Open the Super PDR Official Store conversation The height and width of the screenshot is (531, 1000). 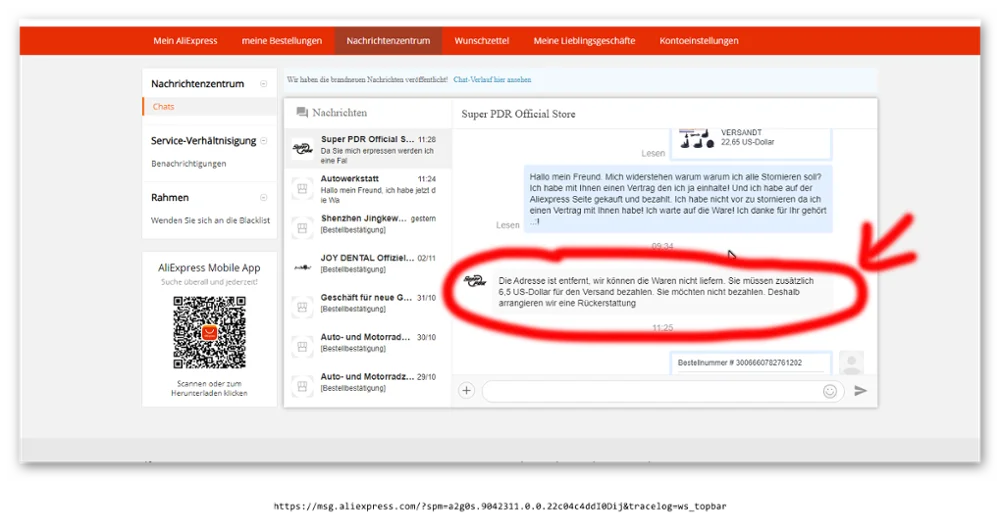(x=368, y=149)
